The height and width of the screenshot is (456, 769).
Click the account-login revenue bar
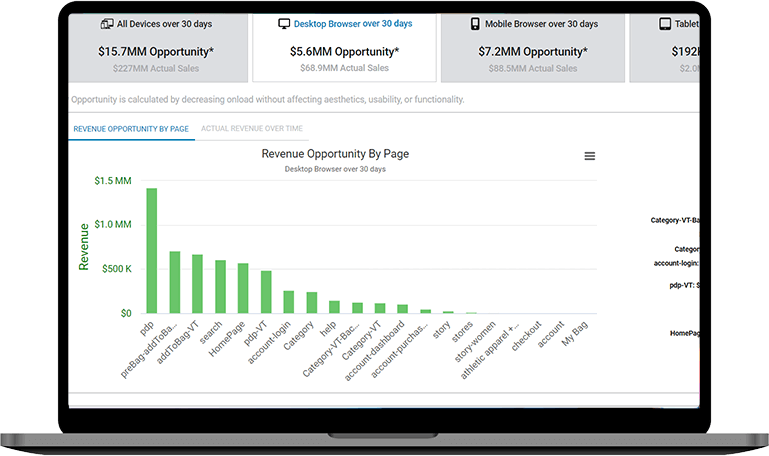pyautogui.click(x=288, y=302)
